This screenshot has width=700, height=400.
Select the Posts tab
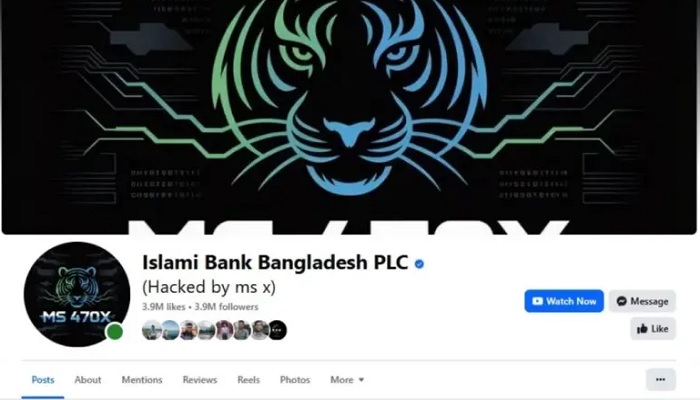pyautogui.click(x=43, y=380)
